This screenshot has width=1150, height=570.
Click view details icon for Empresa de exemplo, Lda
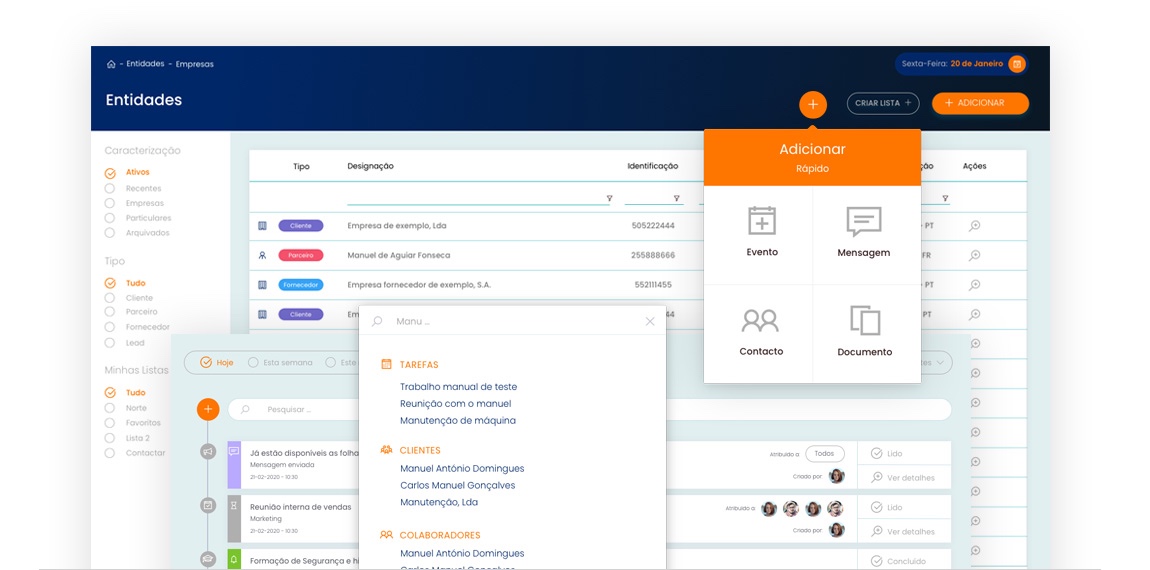[x=974, y=226]
